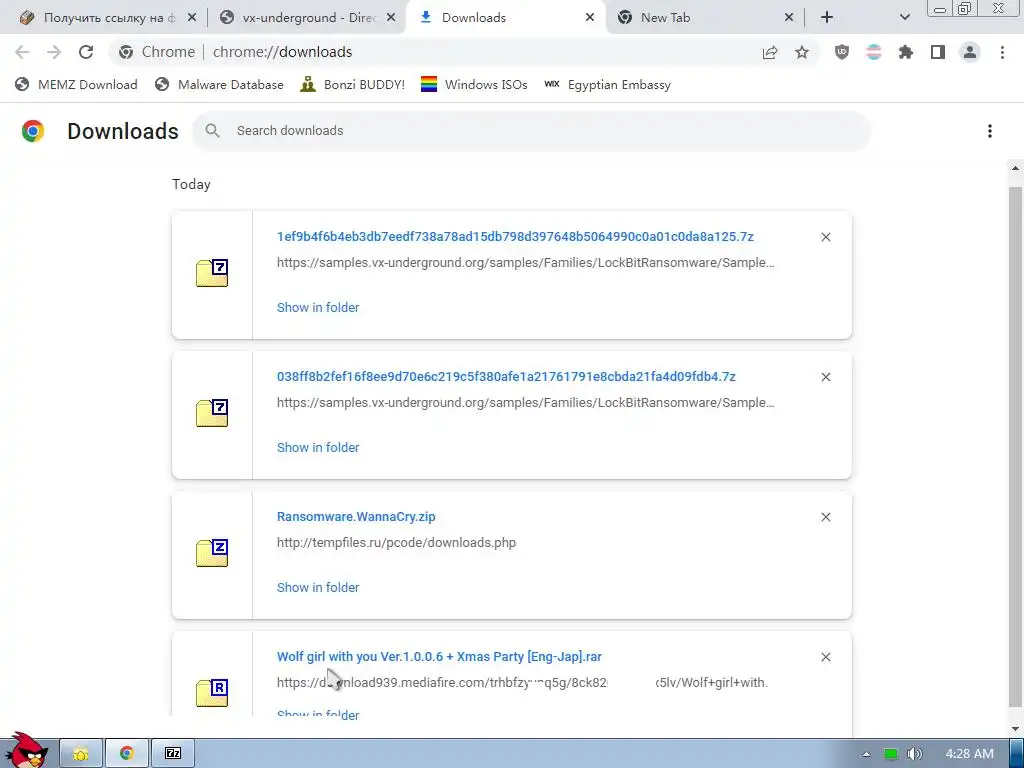Image resolution: width=1024 pixels, height=768 pixels.
Task: Click the scrollbar down arrow
Action: point(1015,728)
